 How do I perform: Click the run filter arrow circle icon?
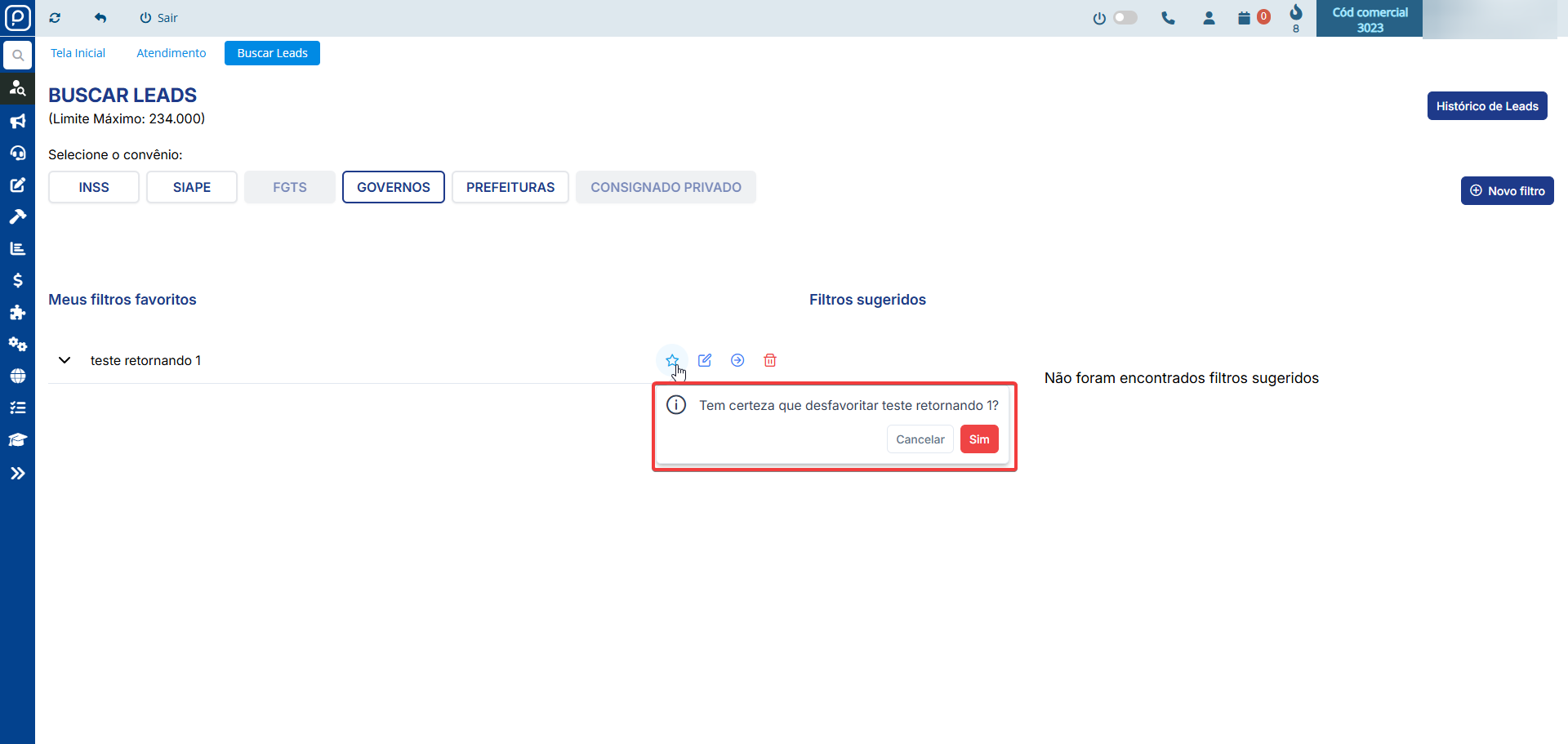pyautogui.click(x=737, y=360)
